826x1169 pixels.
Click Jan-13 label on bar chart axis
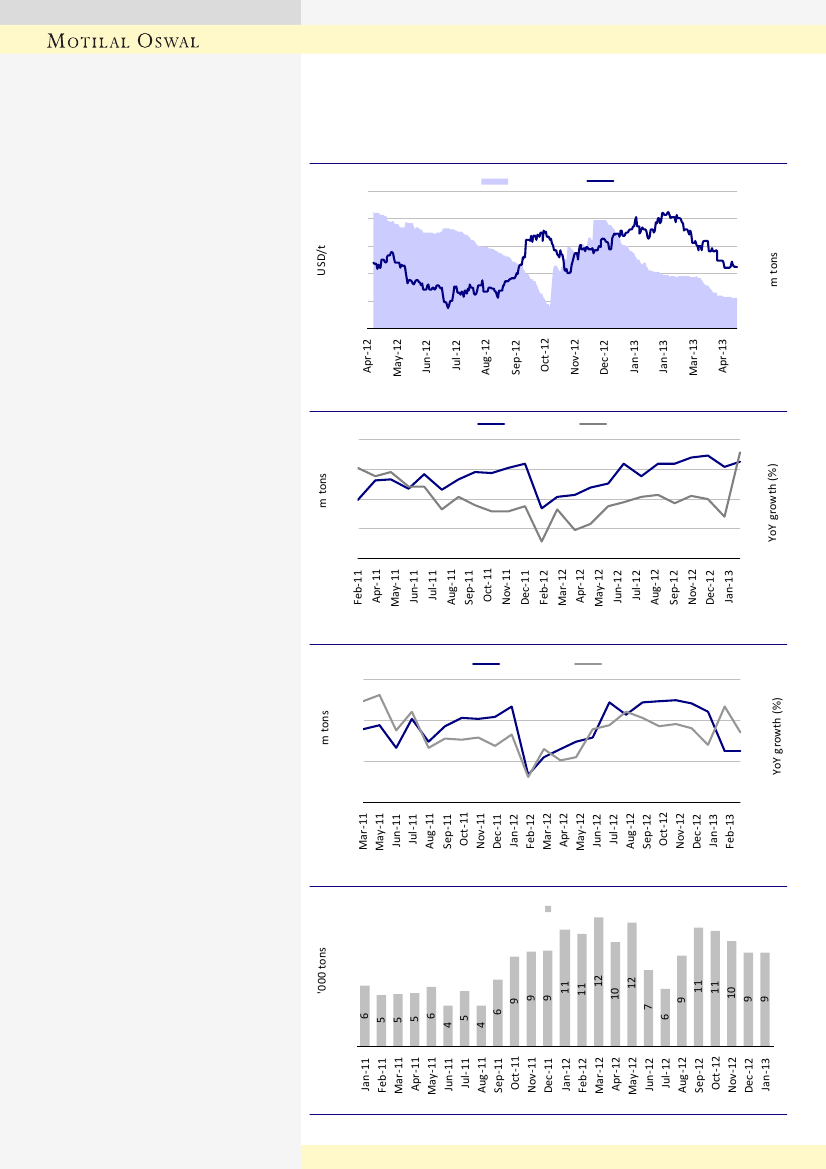pos(764,1077)
